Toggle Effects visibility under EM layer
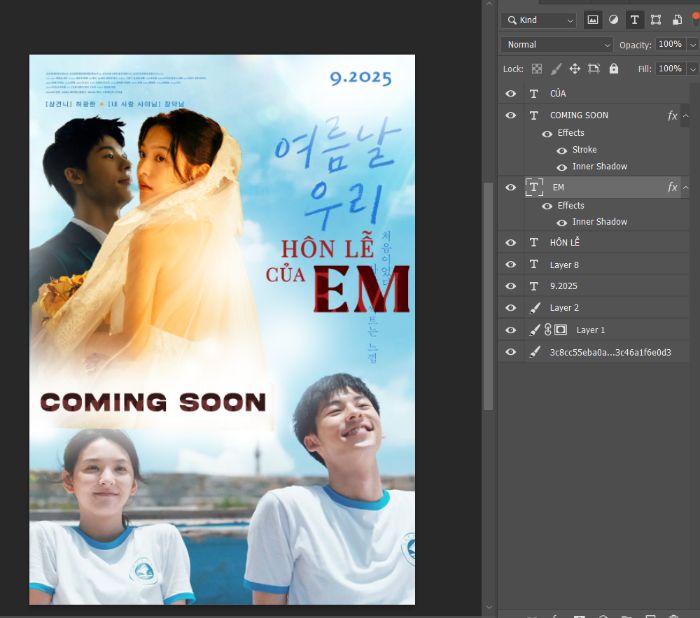Image resolution: width=700 pixels, height=618 pixels. tap(547, 206)
